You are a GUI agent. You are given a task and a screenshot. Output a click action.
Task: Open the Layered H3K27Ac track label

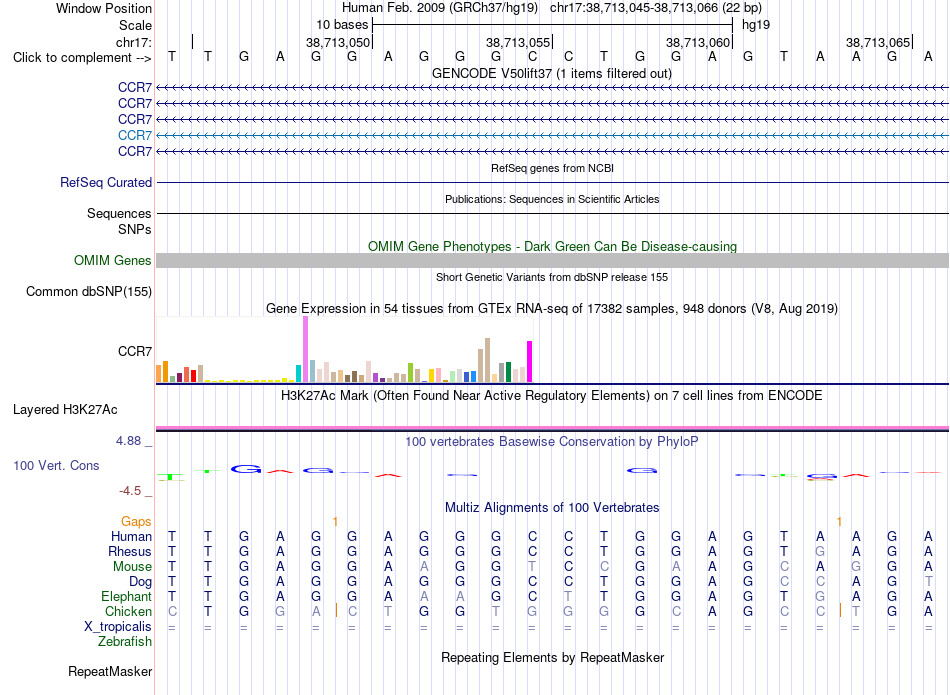click(65, 410)
